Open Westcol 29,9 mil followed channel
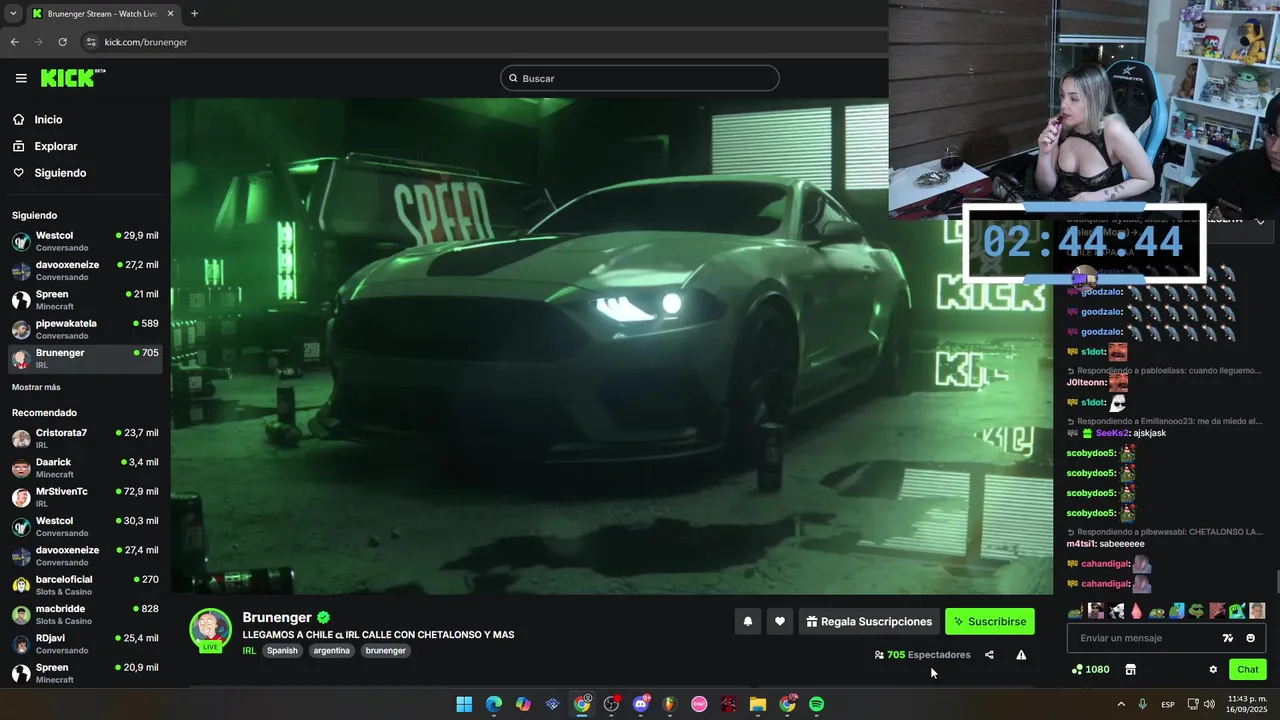This screenshot has height=720, width=1280. click(85, 241)
